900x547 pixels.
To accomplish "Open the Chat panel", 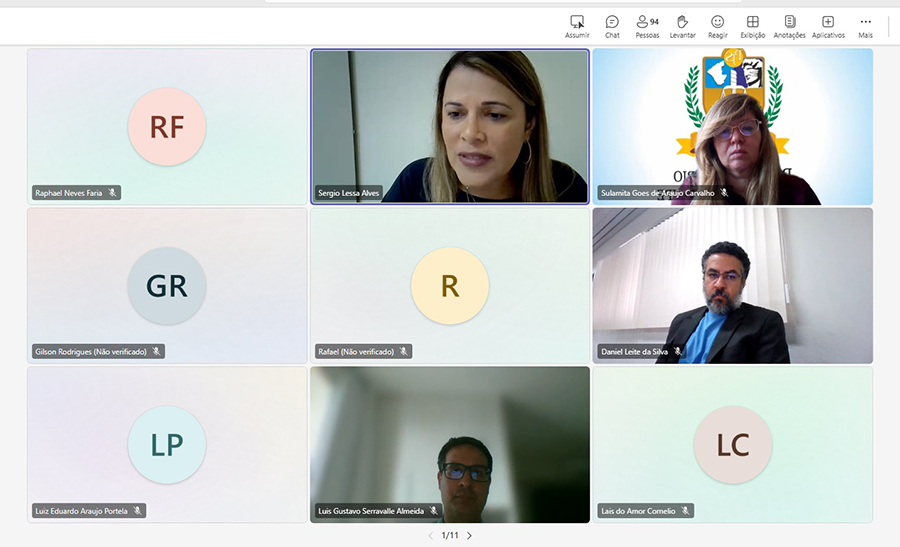I will click(x=612, y=22).
